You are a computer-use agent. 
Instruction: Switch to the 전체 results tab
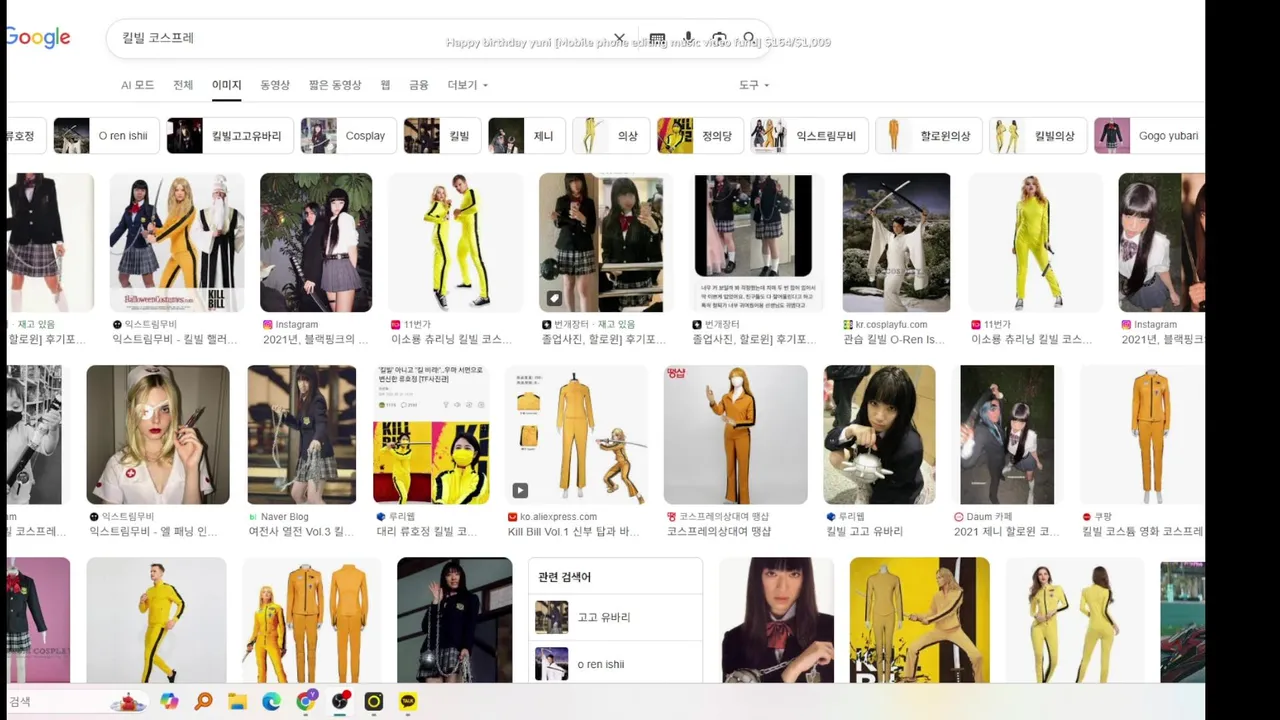pyautogui.click(x=183, y=85)
